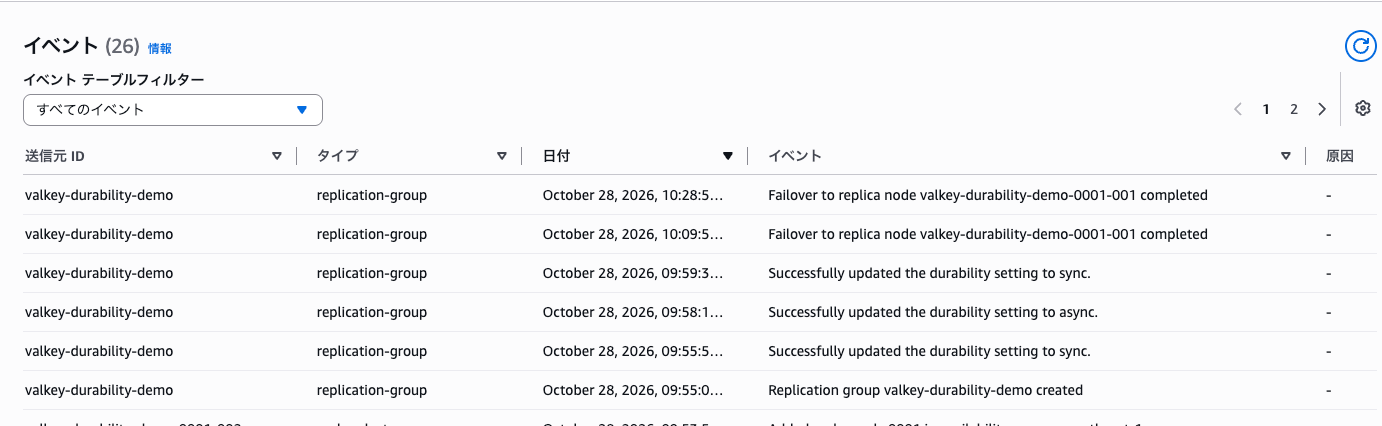
Task: Go to next events page arrow
Action: [x=1322, y=109]
